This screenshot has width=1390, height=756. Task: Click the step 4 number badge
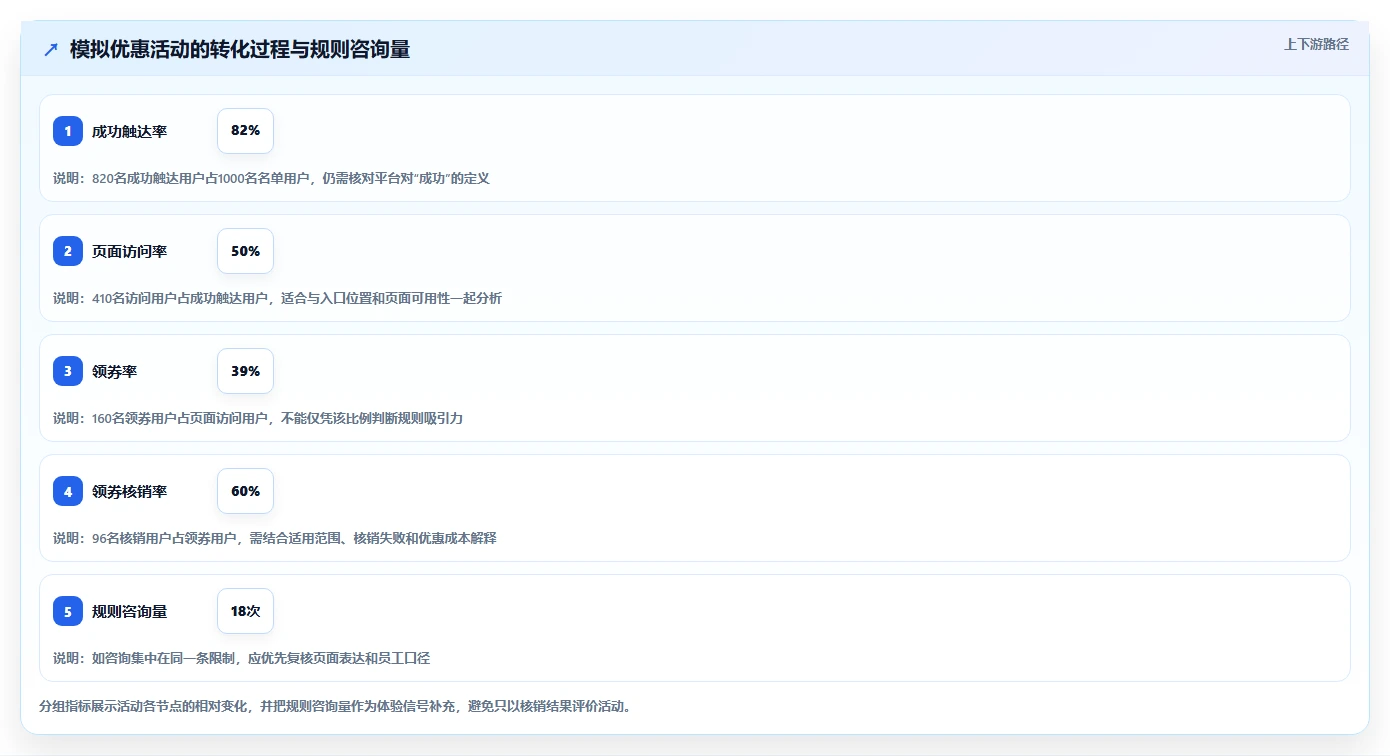68,491
